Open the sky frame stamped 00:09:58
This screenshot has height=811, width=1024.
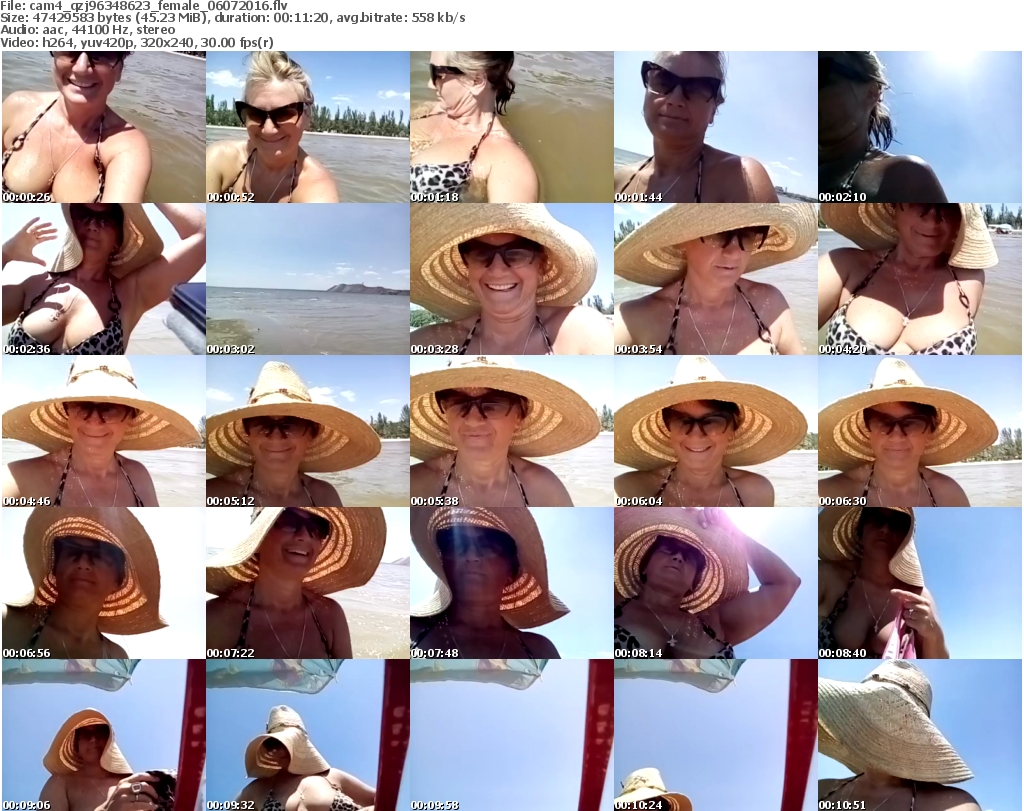point(511,735)
